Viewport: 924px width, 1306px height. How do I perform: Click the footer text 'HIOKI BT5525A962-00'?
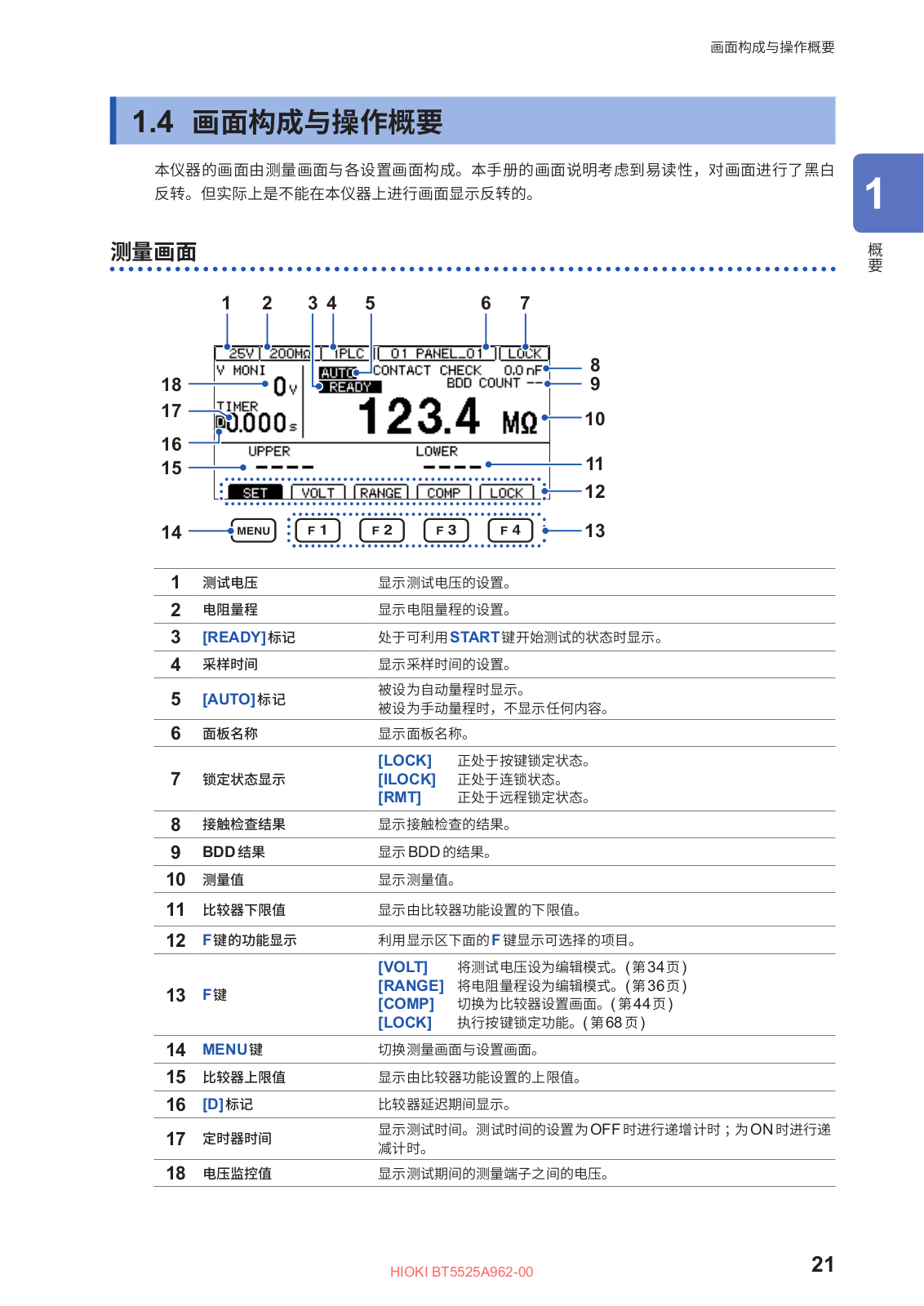point(461,1272)
